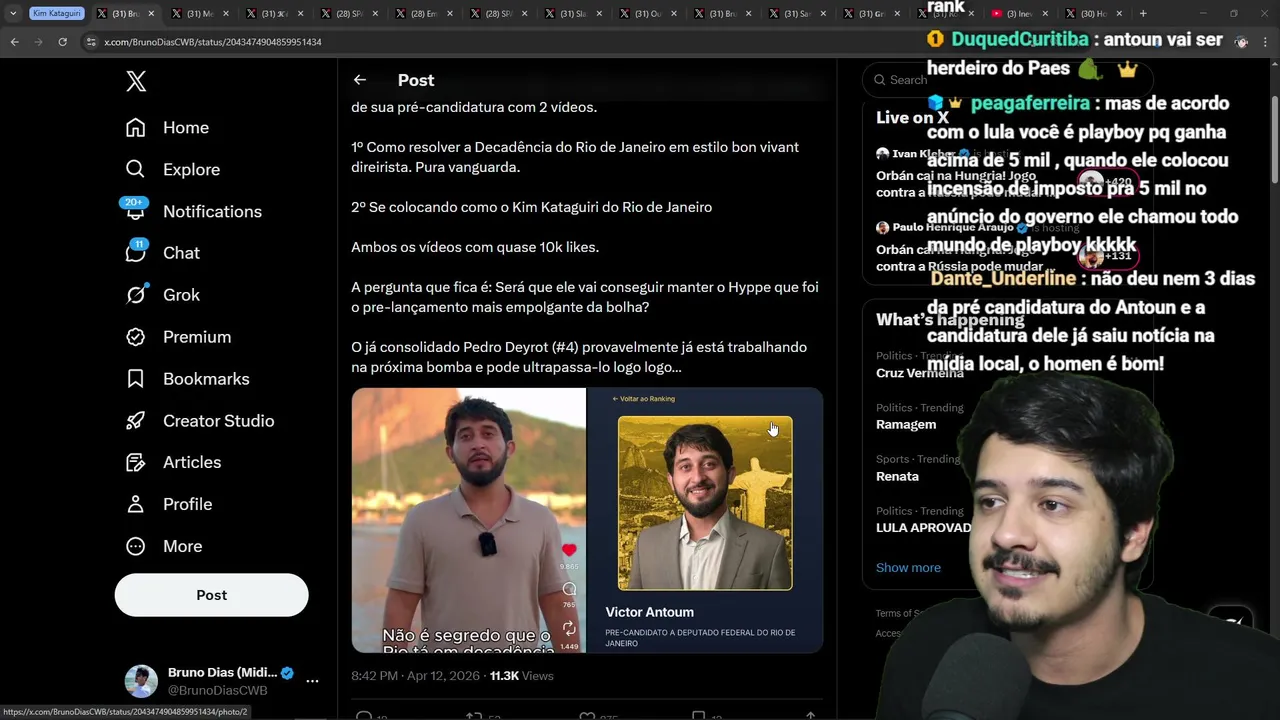1280x720 pixels.
Task: Collapse the Kim Kataguiri tab group
Action: coord(56,14)
